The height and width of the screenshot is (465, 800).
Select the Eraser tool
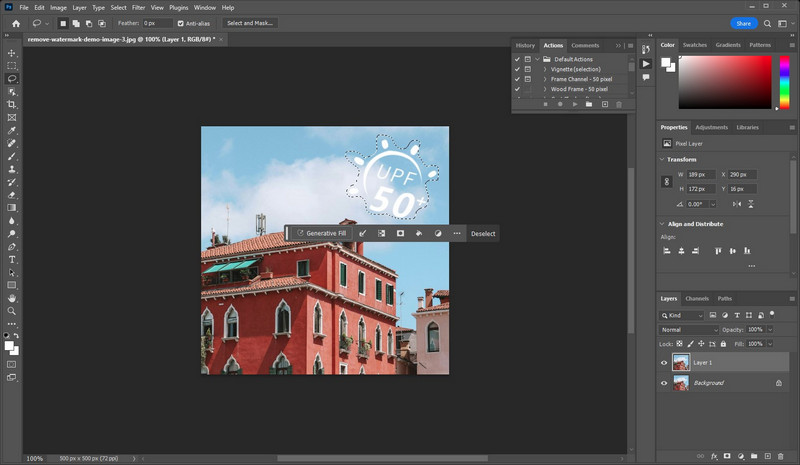(x=12, y=195)
